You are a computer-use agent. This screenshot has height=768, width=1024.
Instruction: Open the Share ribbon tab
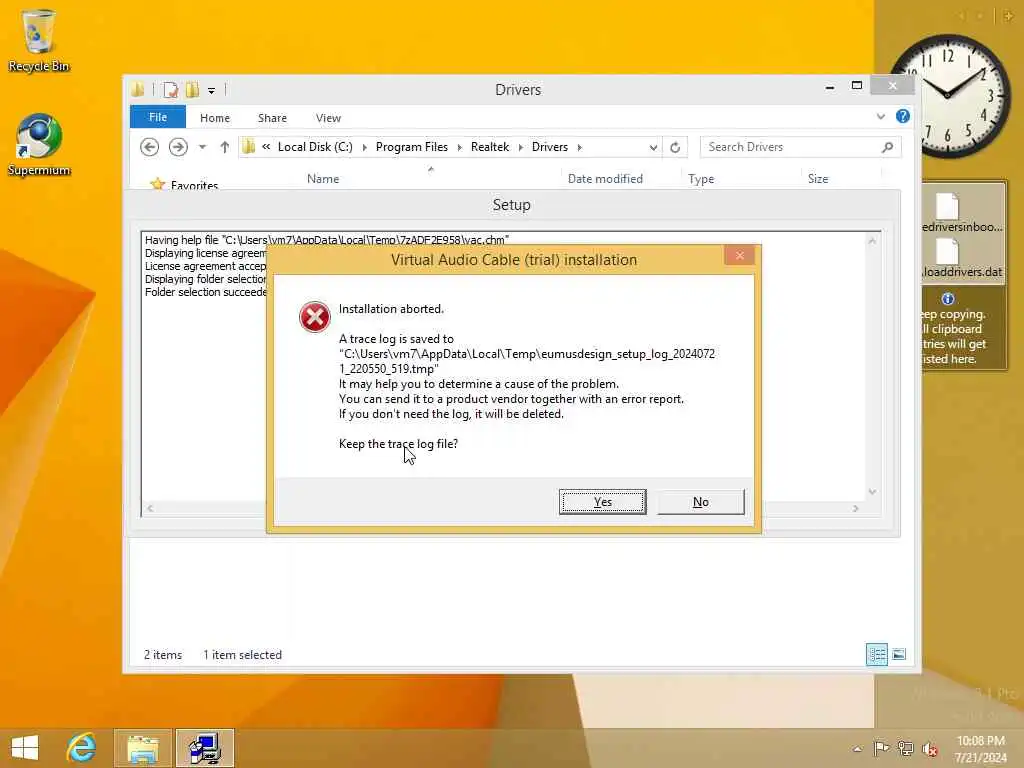click(x=272, y=118)
